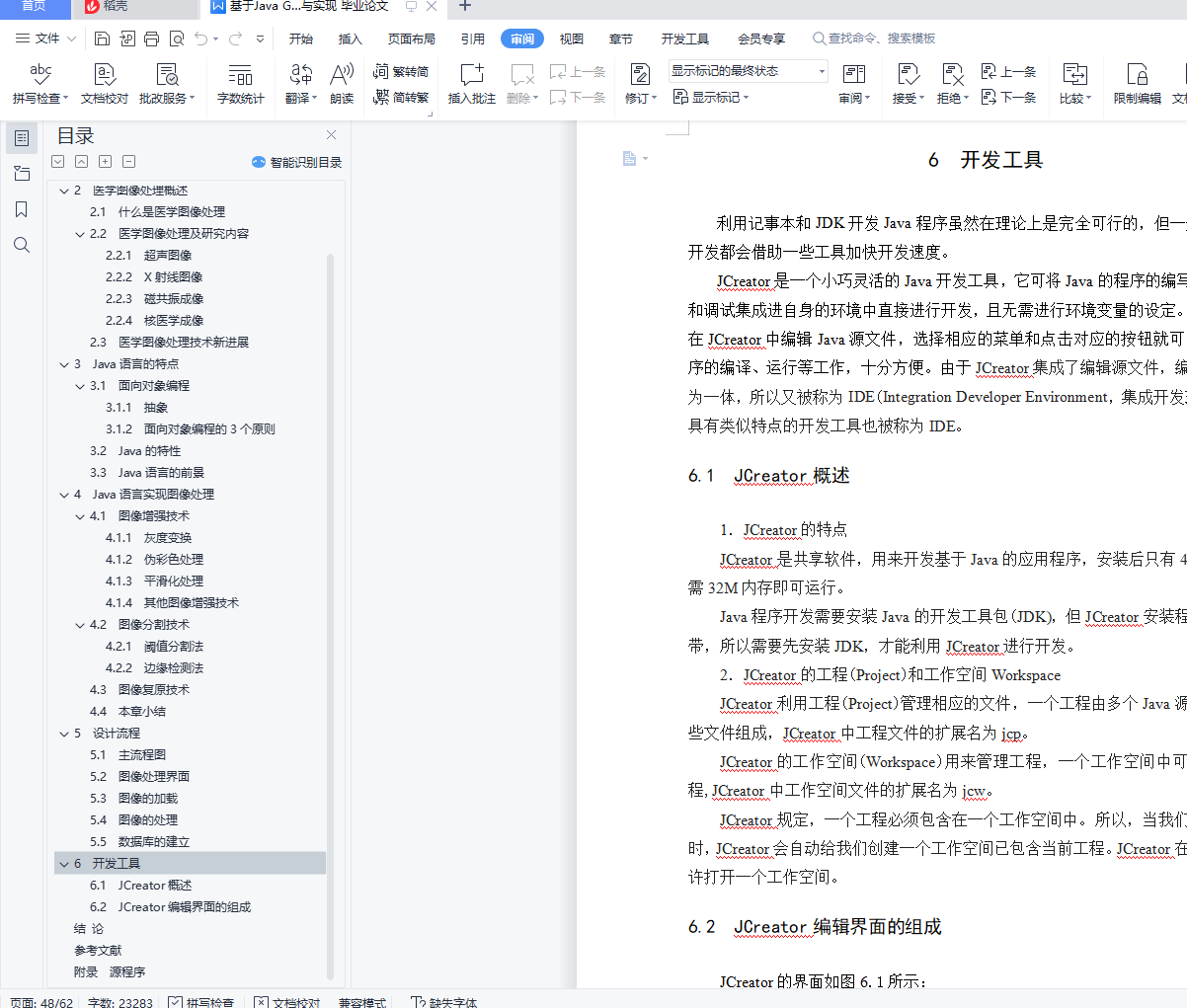Click the expand-level down arrow in TOC toolbar
Screen dimensions: 1187x1008
(58, 162)
